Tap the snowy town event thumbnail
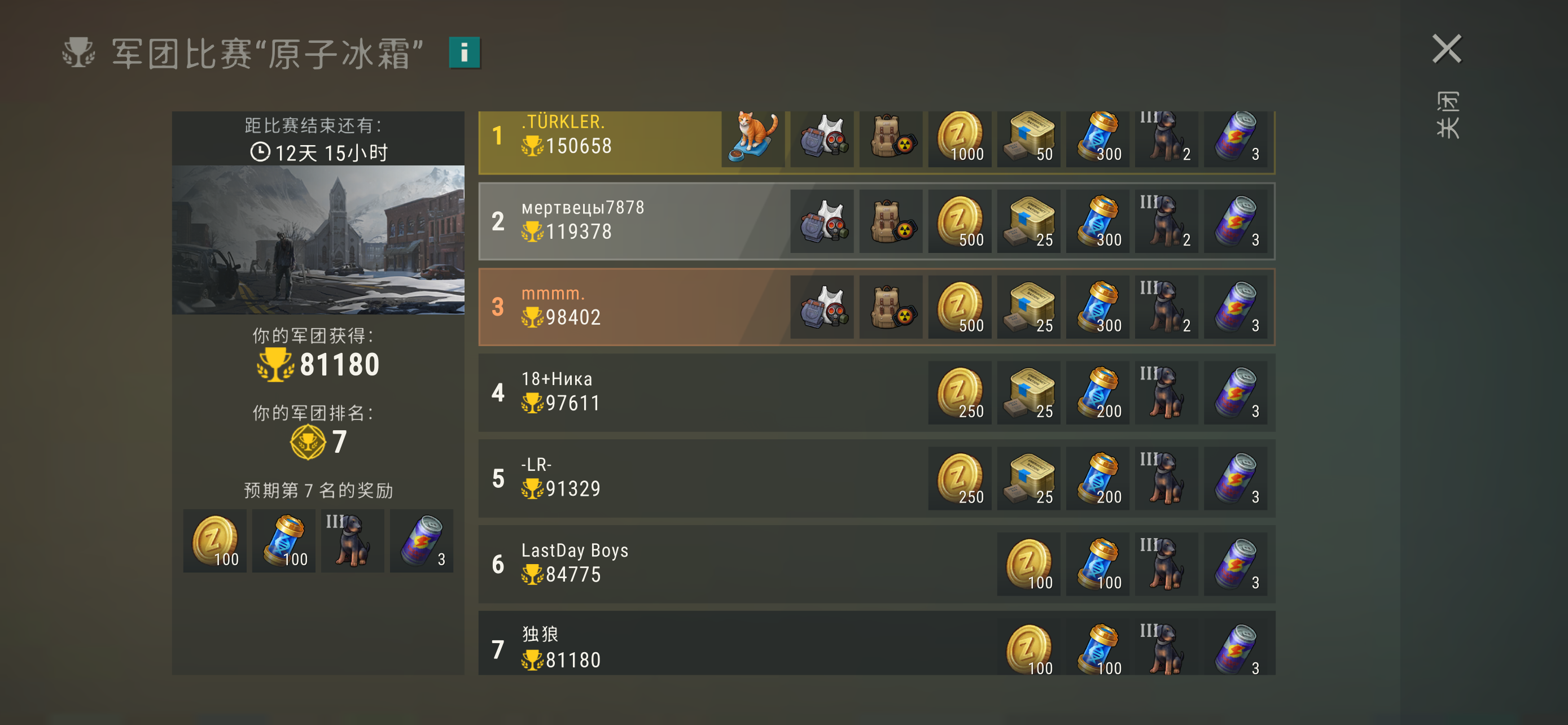Screen dimensions: 1568x725 pos(318,240)
